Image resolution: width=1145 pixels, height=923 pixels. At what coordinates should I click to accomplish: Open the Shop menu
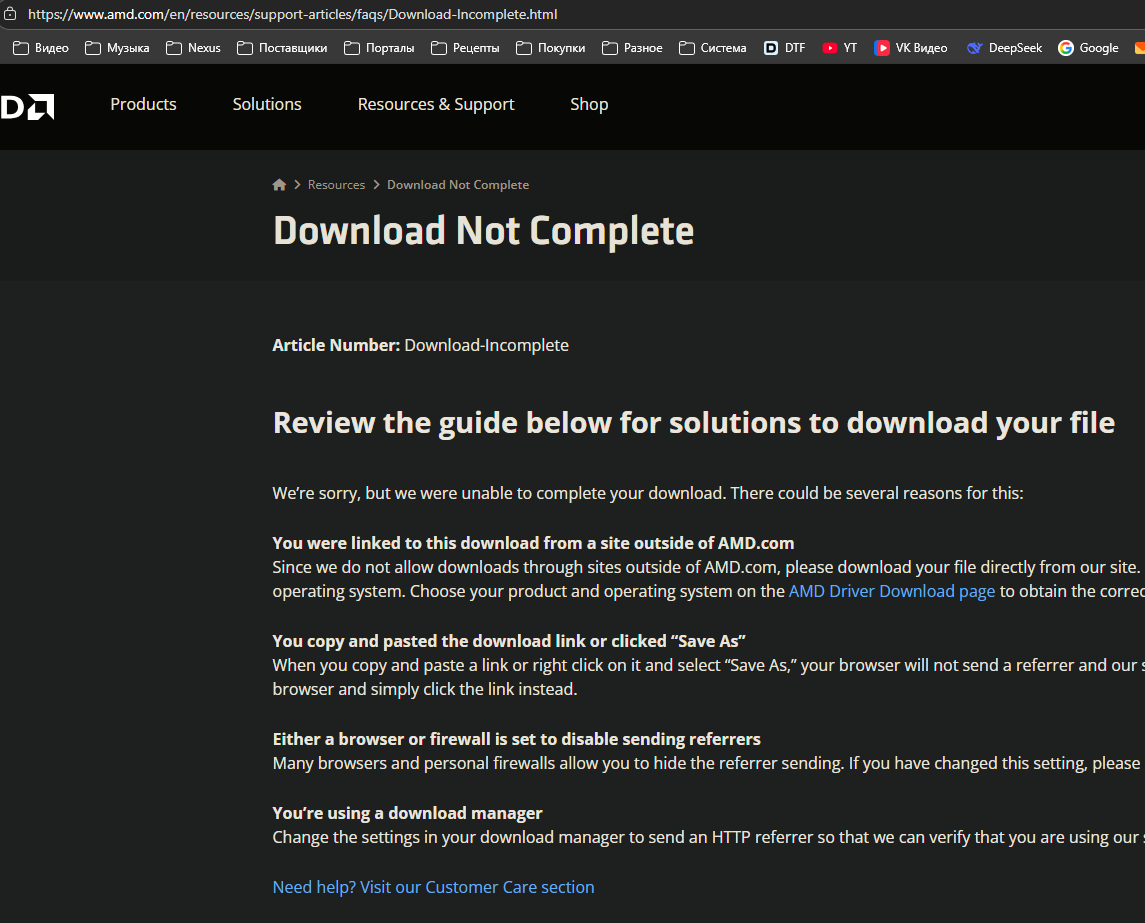(x=589, y=104)
